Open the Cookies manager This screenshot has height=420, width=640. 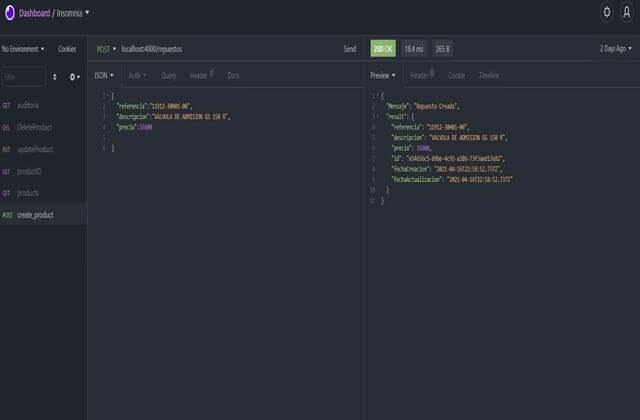pyautogui.click(x=67, y=48)
